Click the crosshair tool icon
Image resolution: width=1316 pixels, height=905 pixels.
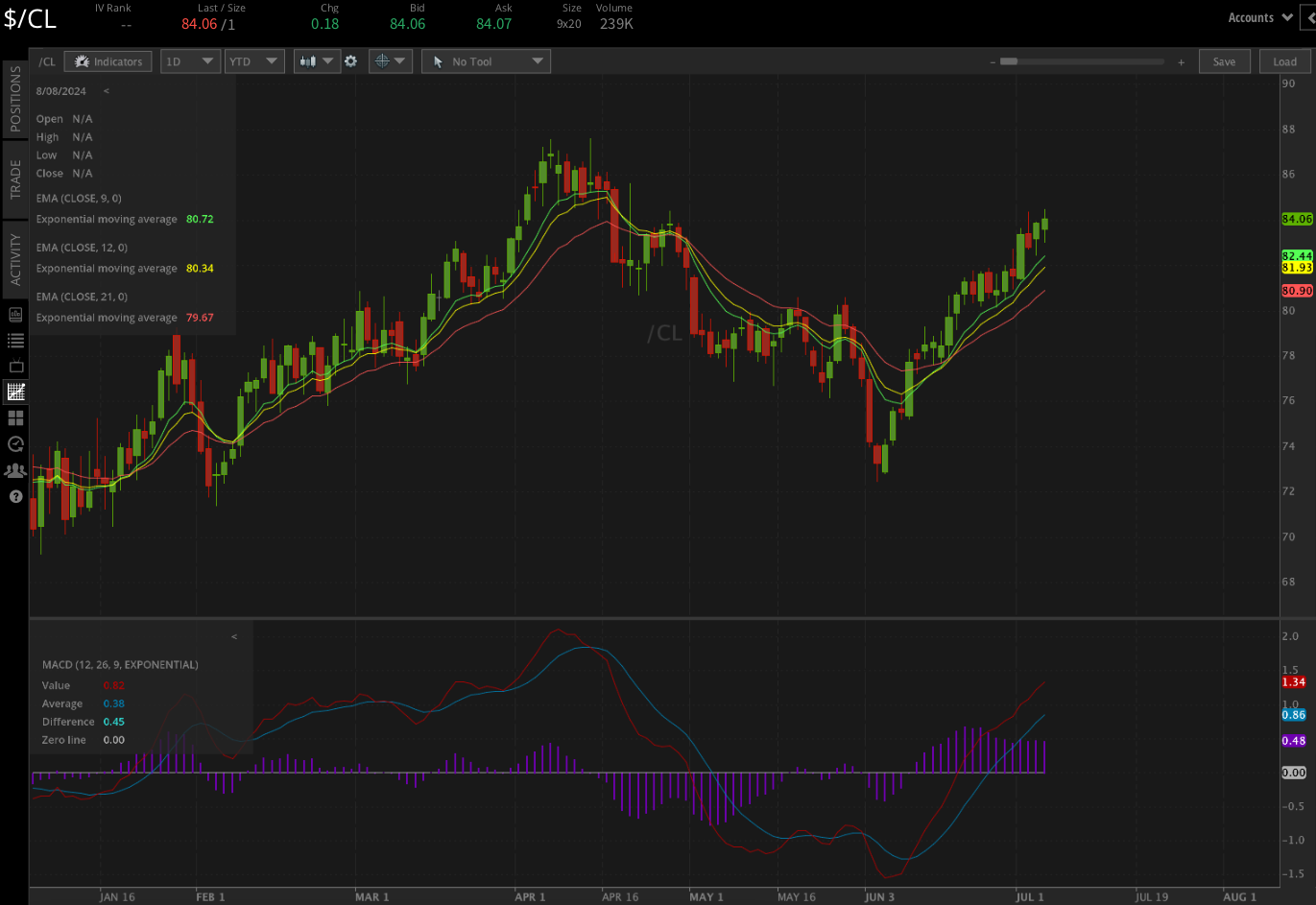pyautogui.click(x=384, y=60)
